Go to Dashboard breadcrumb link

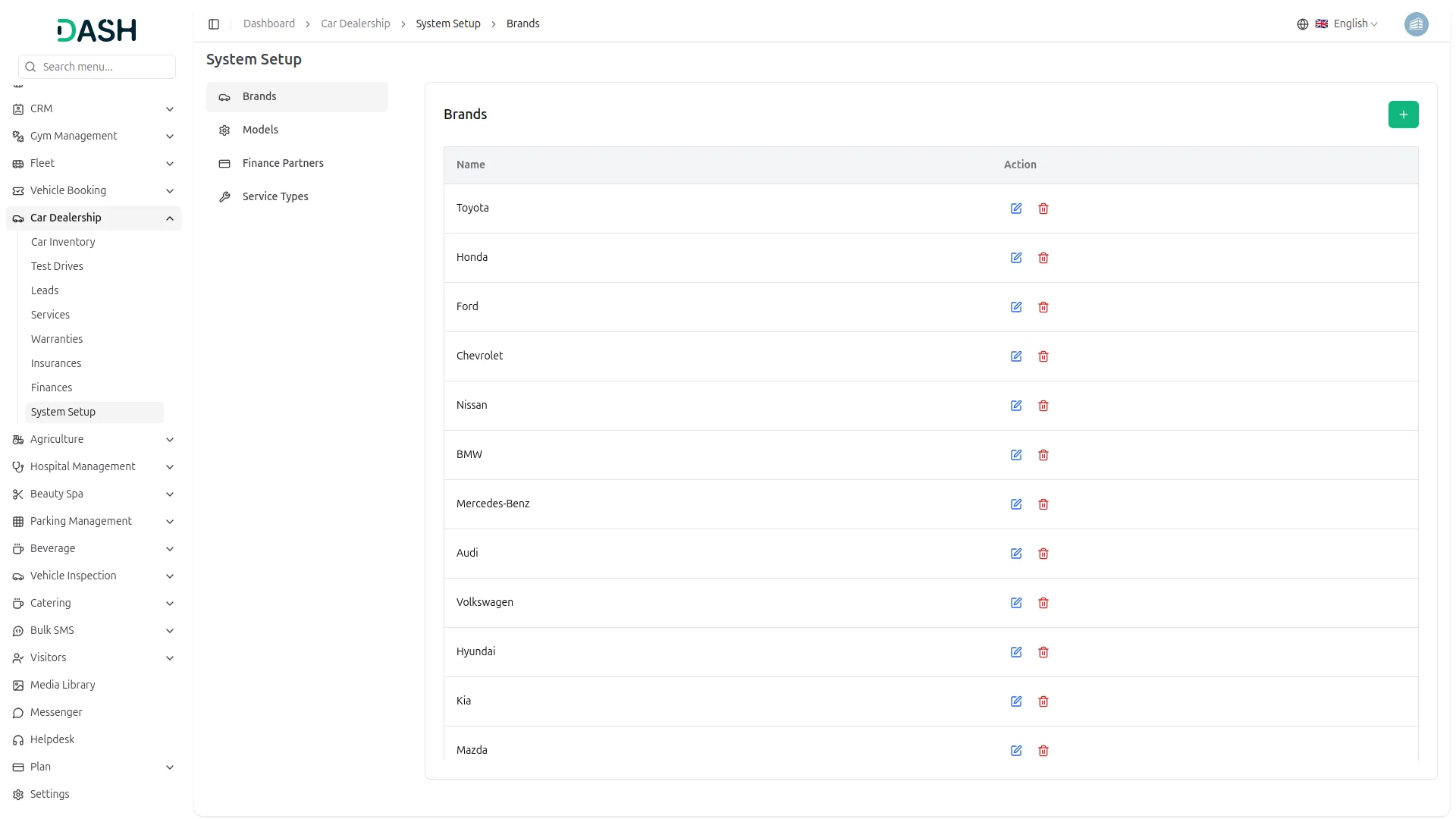269,24
